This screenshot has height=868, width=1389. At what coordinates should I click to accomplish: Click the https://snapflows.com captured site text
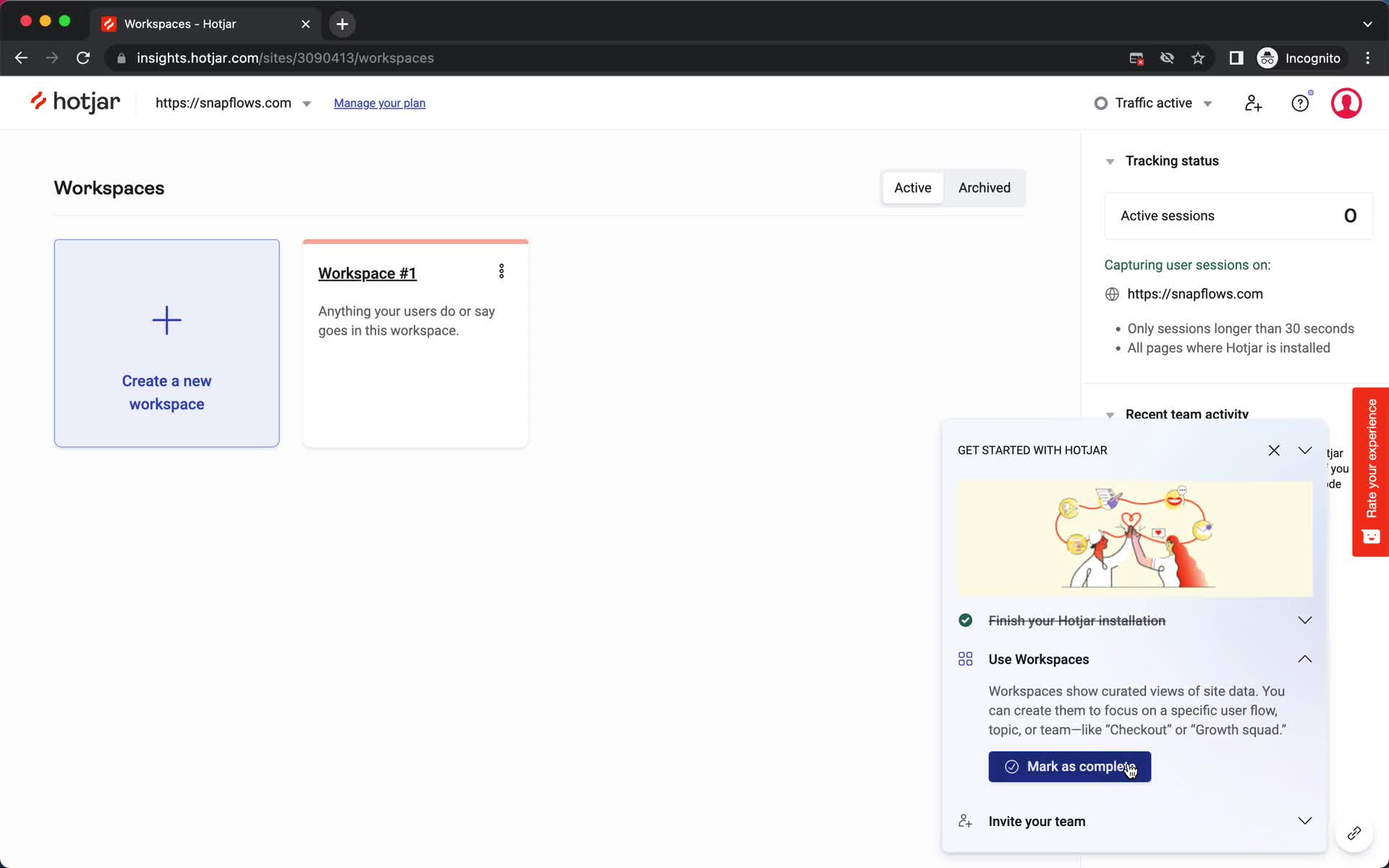pyautogui.click(x=1194, y=294)
